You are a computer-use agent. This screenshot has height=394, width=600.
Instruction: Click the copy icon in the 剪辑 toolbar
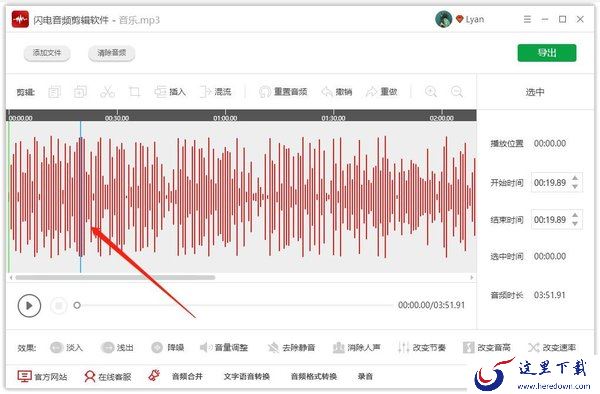pyautogui.click(x=54, y=92)
